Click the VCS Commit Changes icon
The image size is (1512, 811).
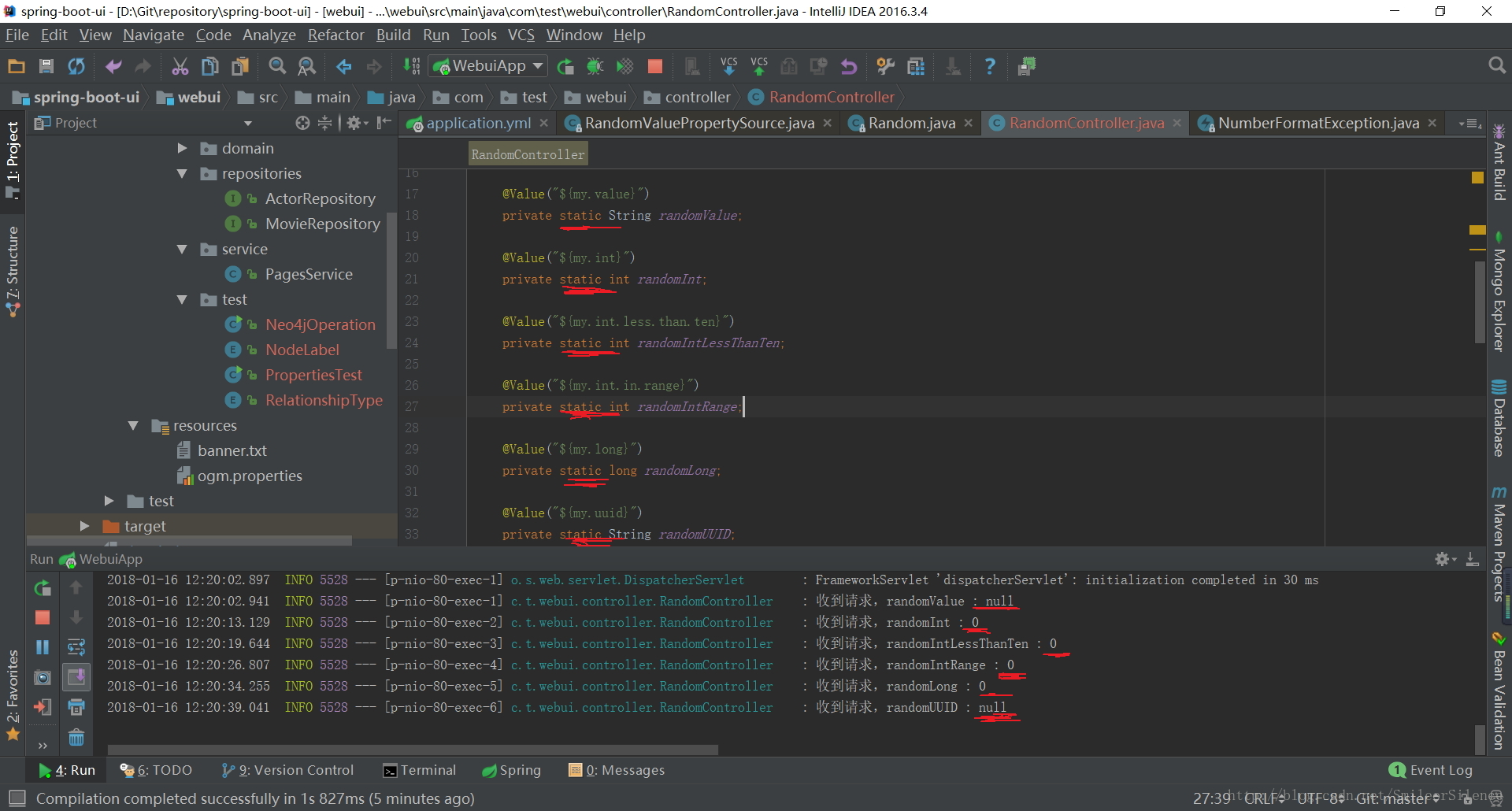[759, 66]
